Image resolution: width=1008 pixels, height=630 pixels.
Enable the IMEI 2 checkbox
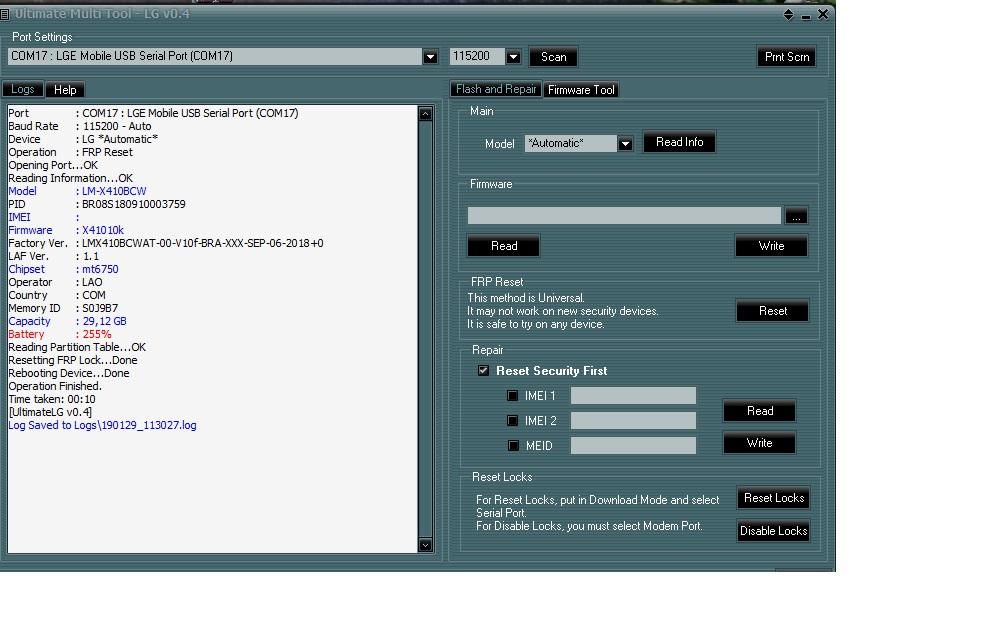pyautogui.click(x=512, y=420)
